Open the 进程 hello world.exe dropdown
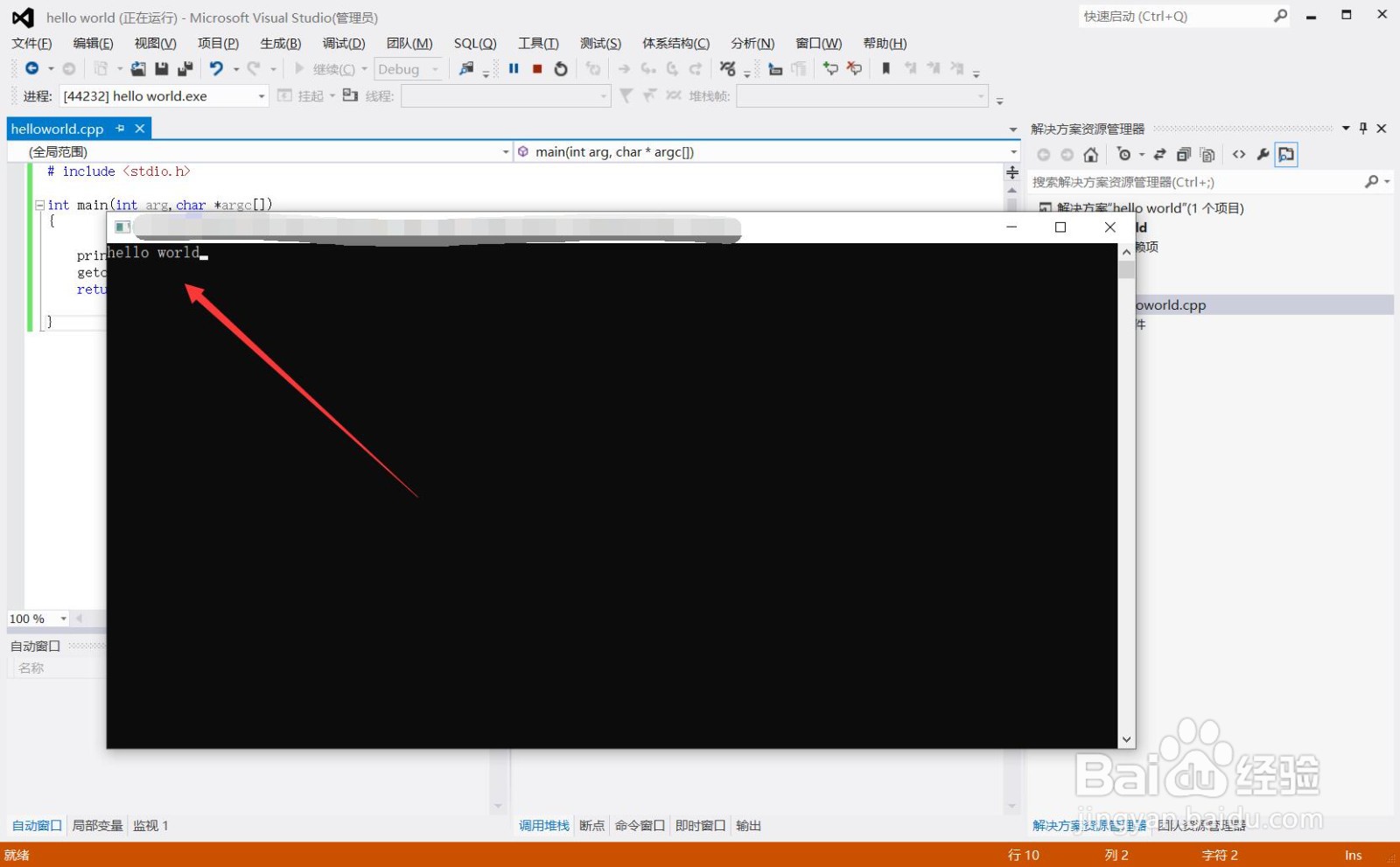Image resolution: width=1400 pixels, height=867 pixels. [262, 96]
